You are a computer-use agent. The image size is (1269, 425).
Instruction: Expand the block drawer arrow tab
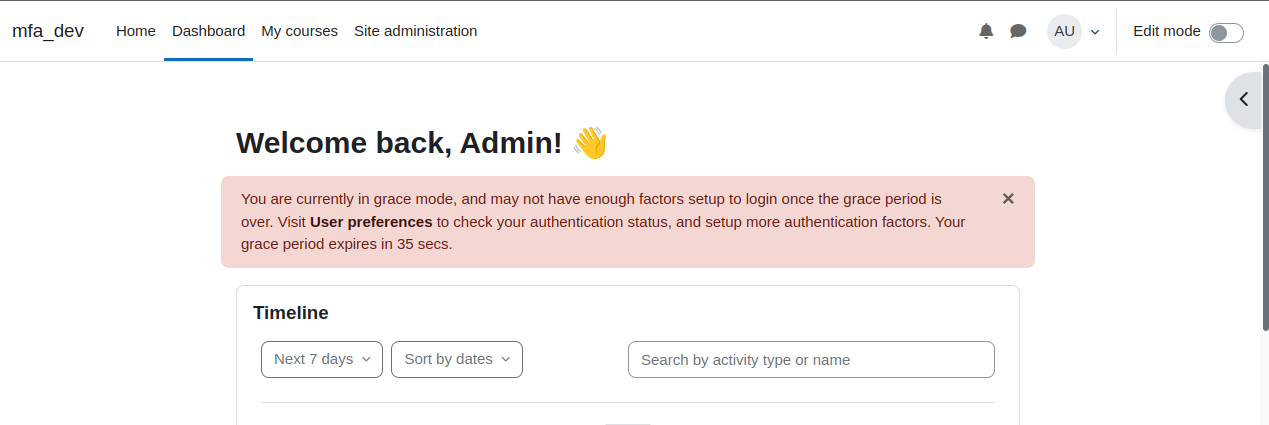point(1244,100)
